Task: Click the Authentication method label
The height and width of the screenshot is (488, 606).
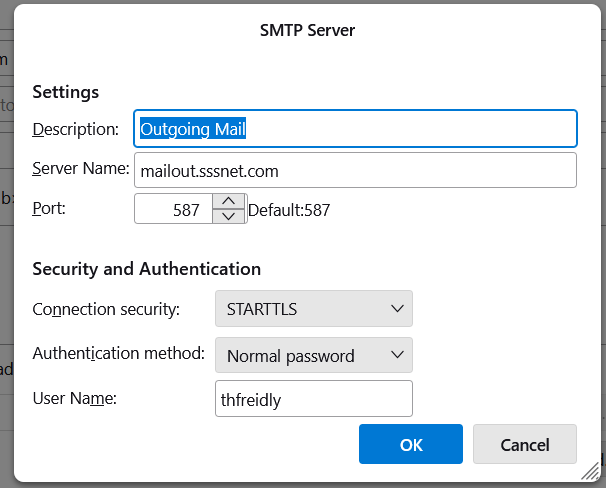Action: (x=118, y=354)
